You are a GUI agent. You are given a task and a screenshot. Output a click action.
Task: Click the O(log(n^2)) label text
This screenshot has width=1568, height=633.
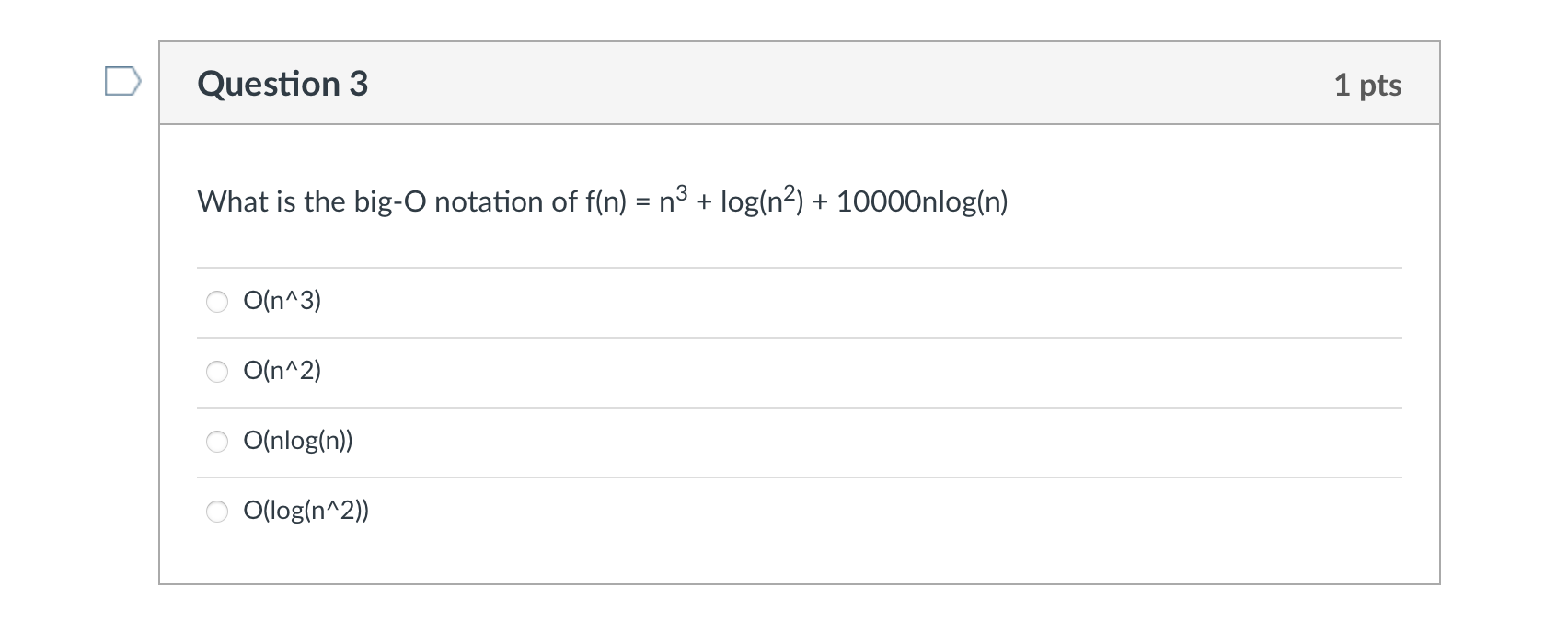point(306,511)
